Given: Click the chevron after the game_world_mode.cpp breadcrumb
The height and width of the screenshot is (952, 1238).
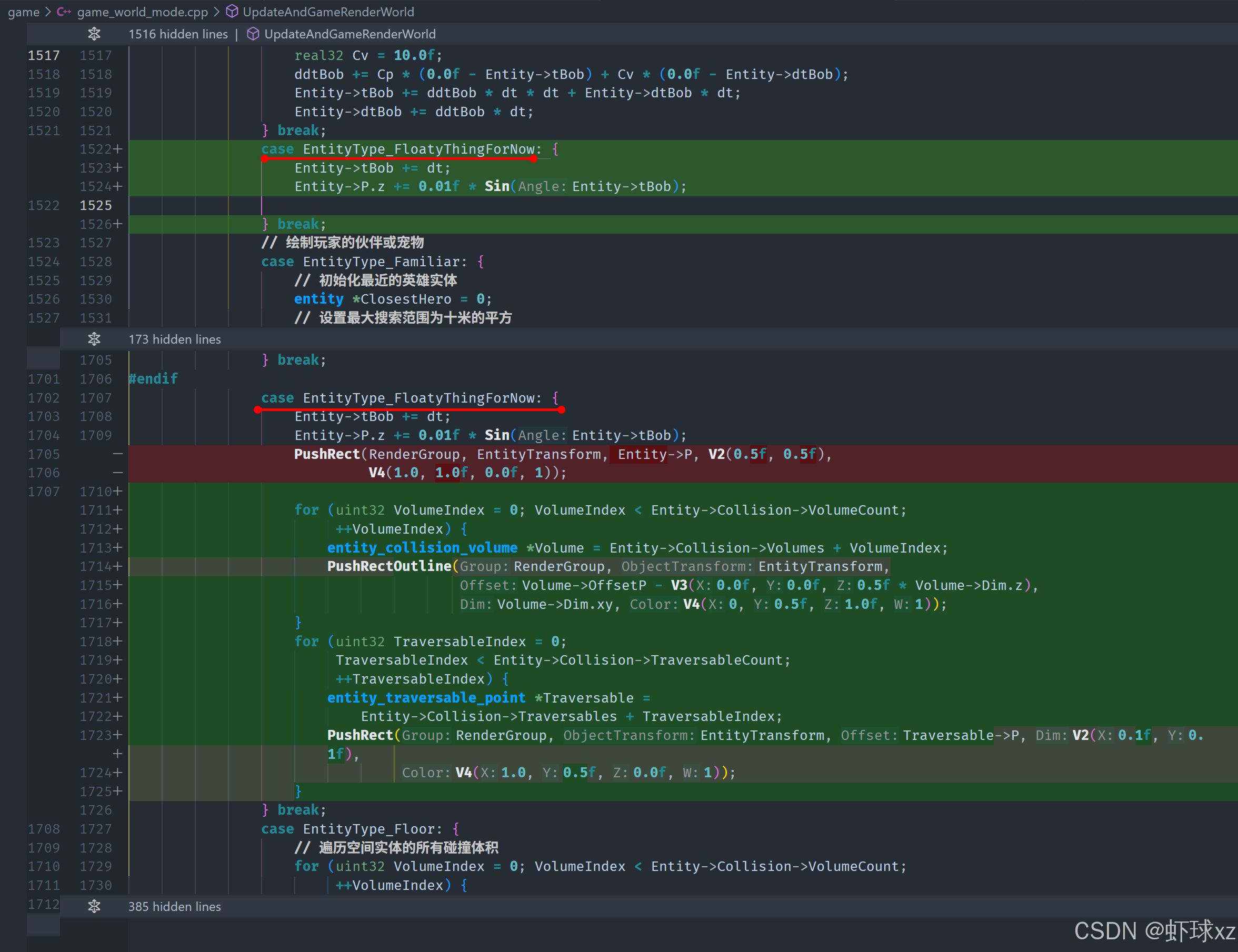Looking at the screenshot, I should (x=216, y=12).
